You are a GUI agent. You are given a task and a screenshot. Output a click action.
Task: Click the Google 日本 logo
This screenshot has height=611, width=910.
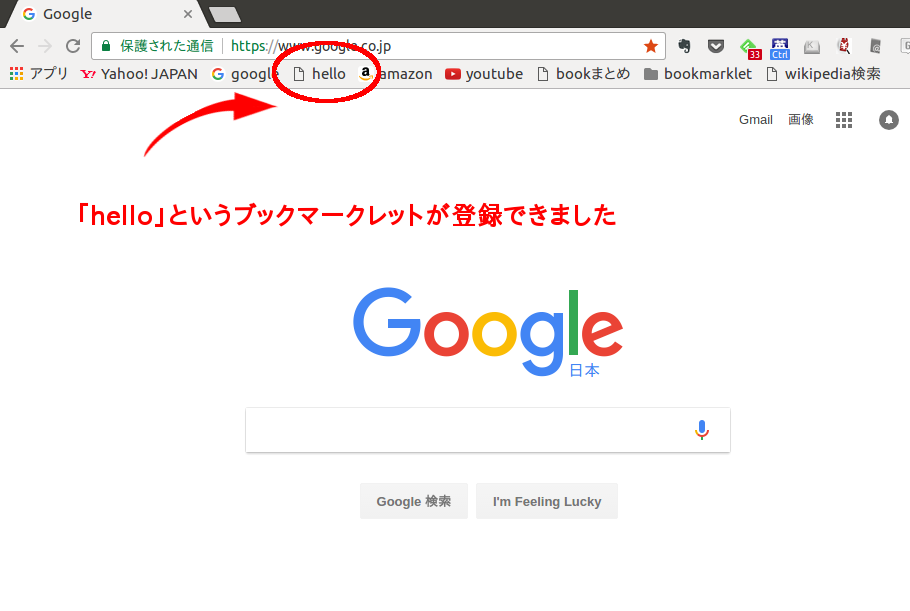pos(488,332)
